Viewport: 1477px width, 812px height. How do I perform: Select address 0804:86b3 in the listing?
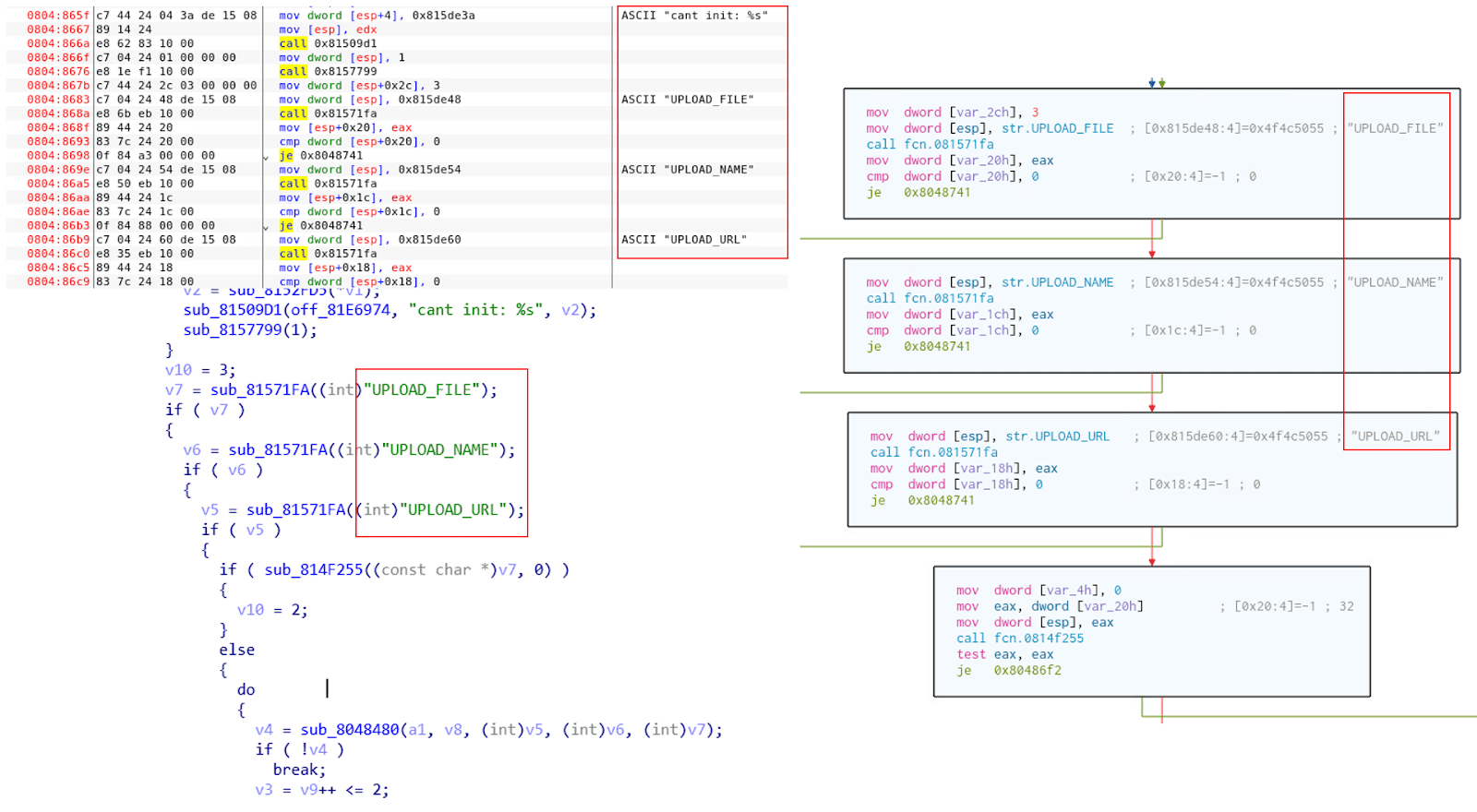point(58,225)
